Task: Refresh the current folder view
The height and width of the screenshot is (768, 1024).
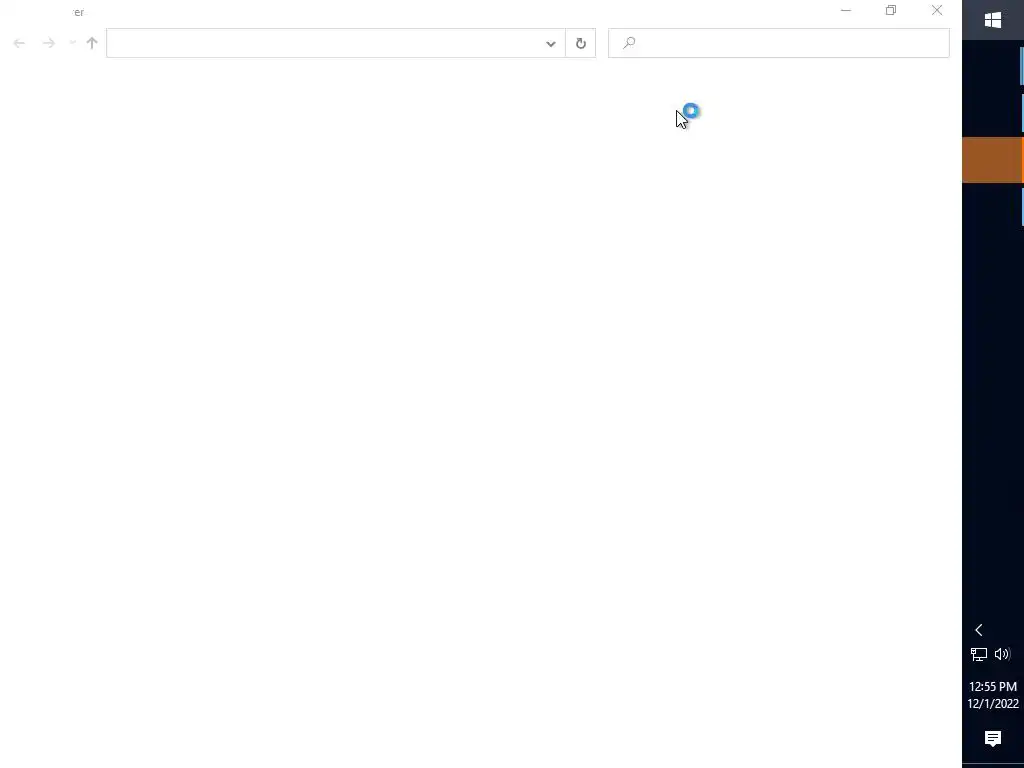Action: [x=581, y=44]
